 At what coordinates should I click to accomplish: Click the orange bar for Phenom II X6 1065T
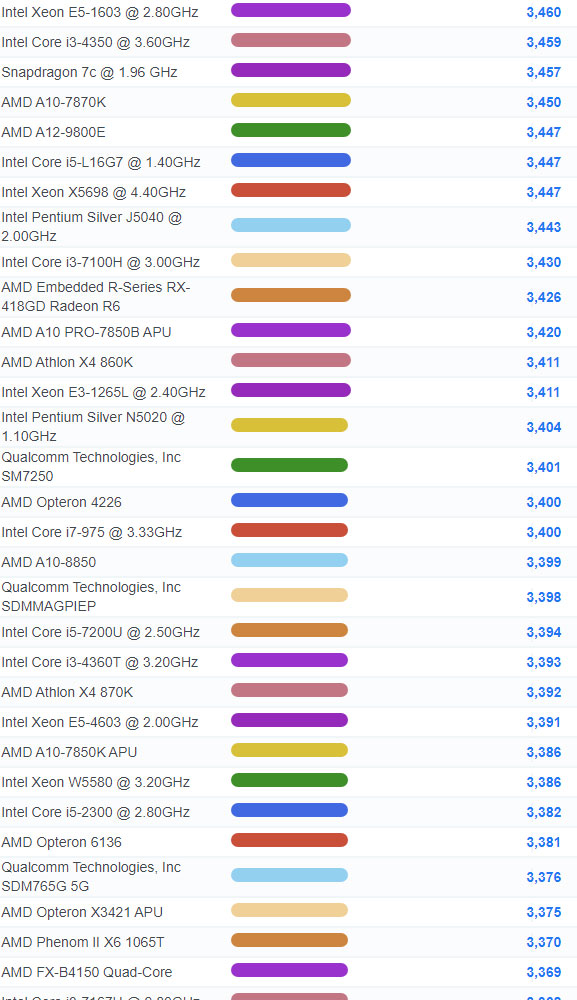tap(289, 940)
